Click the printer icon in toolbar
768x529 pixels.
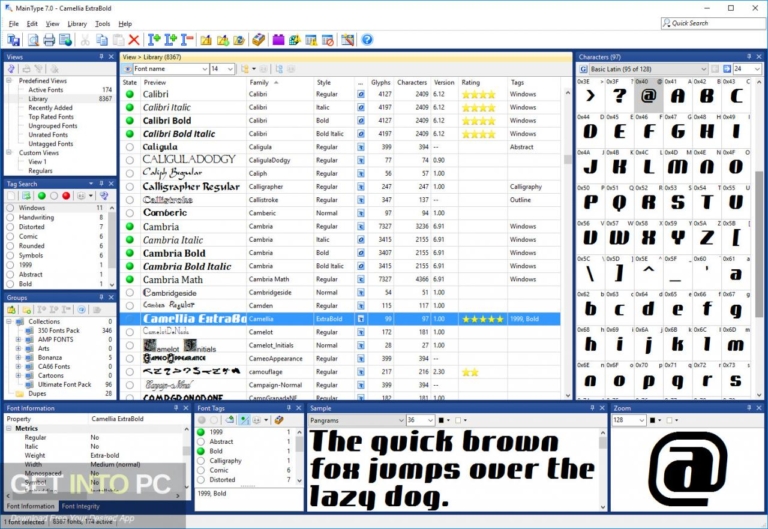point(49,40)
